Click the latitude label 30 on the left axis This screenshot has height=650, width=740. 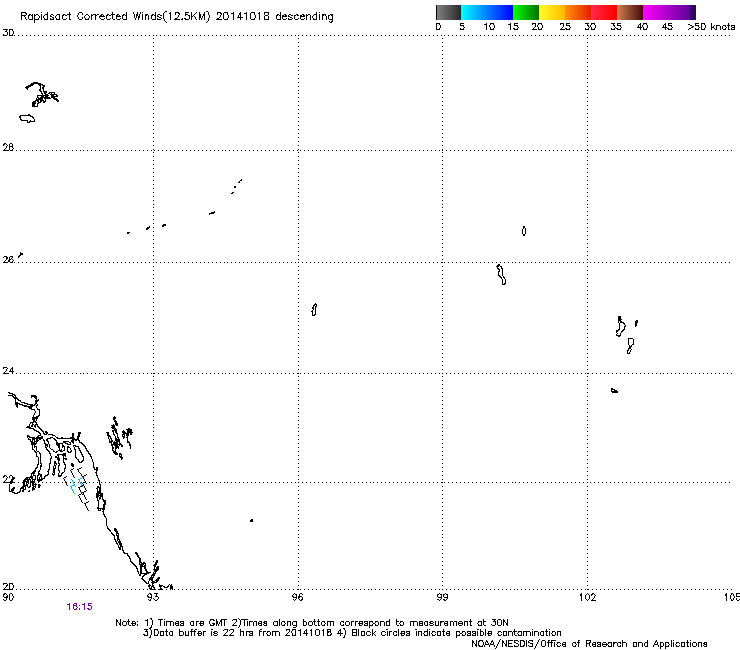(8, 33)
